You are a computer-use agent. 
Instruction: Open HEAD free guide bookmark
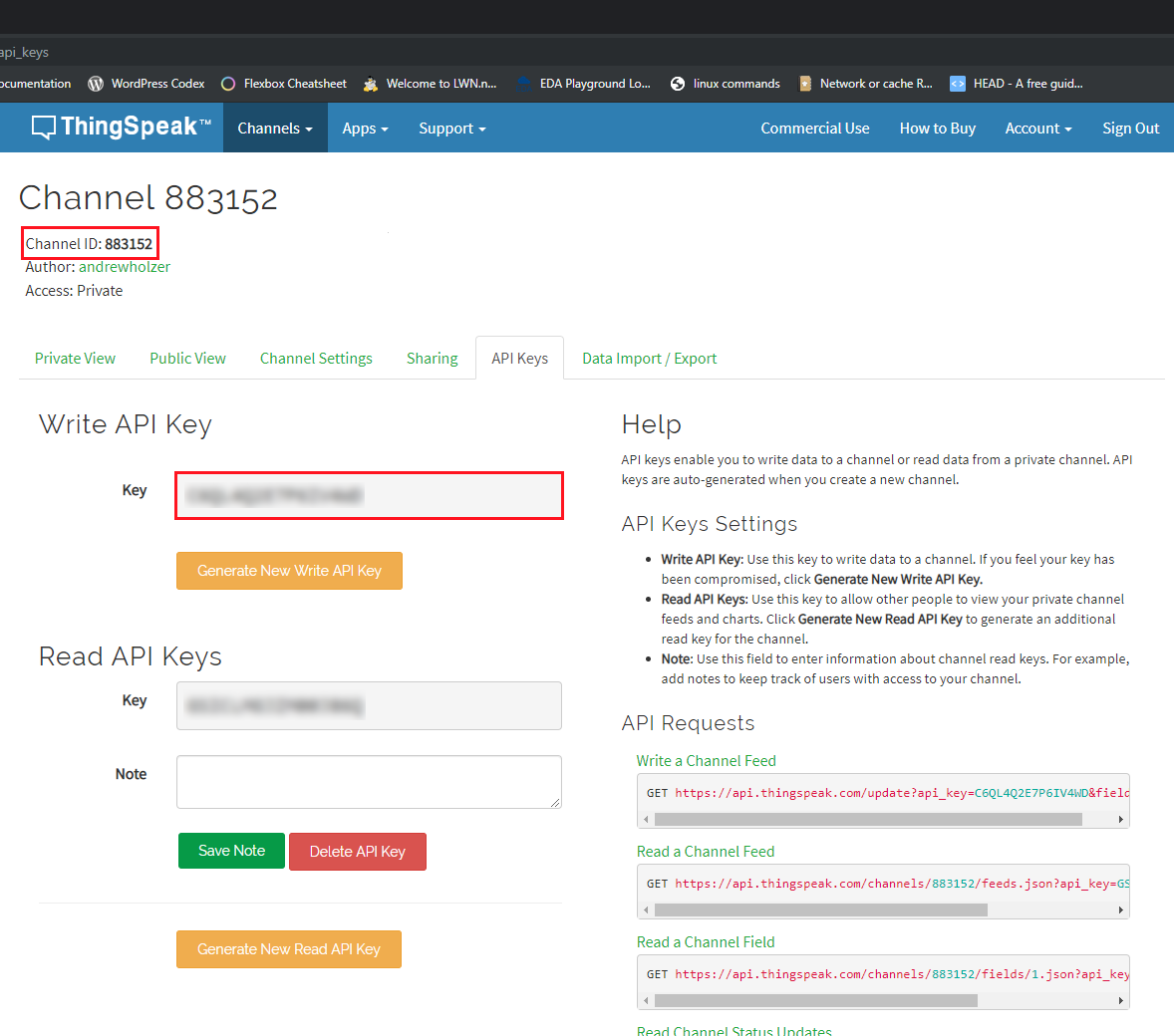coord(1017,84)
